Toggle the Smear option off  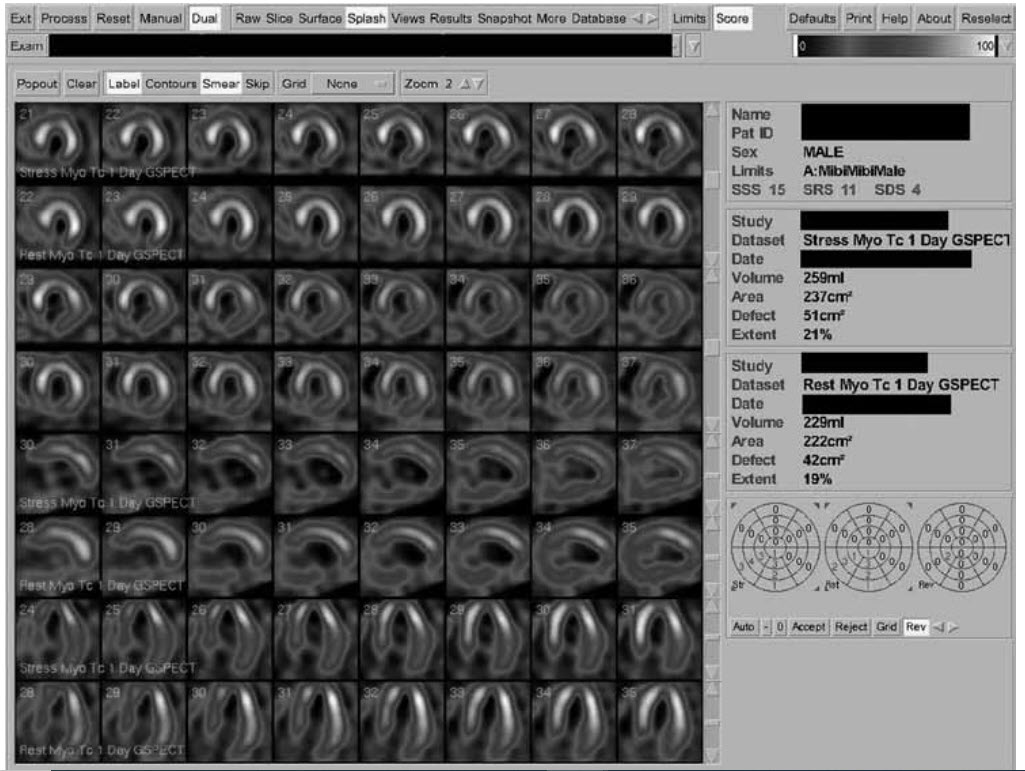coord(221,84)
